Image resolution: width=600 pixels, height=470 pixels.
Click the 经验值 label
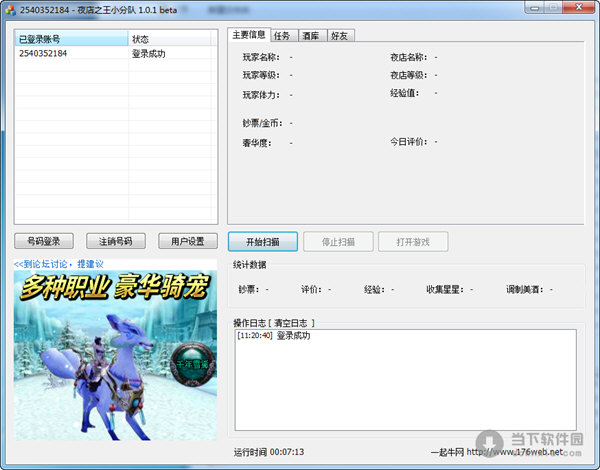[x=404, y=93]
